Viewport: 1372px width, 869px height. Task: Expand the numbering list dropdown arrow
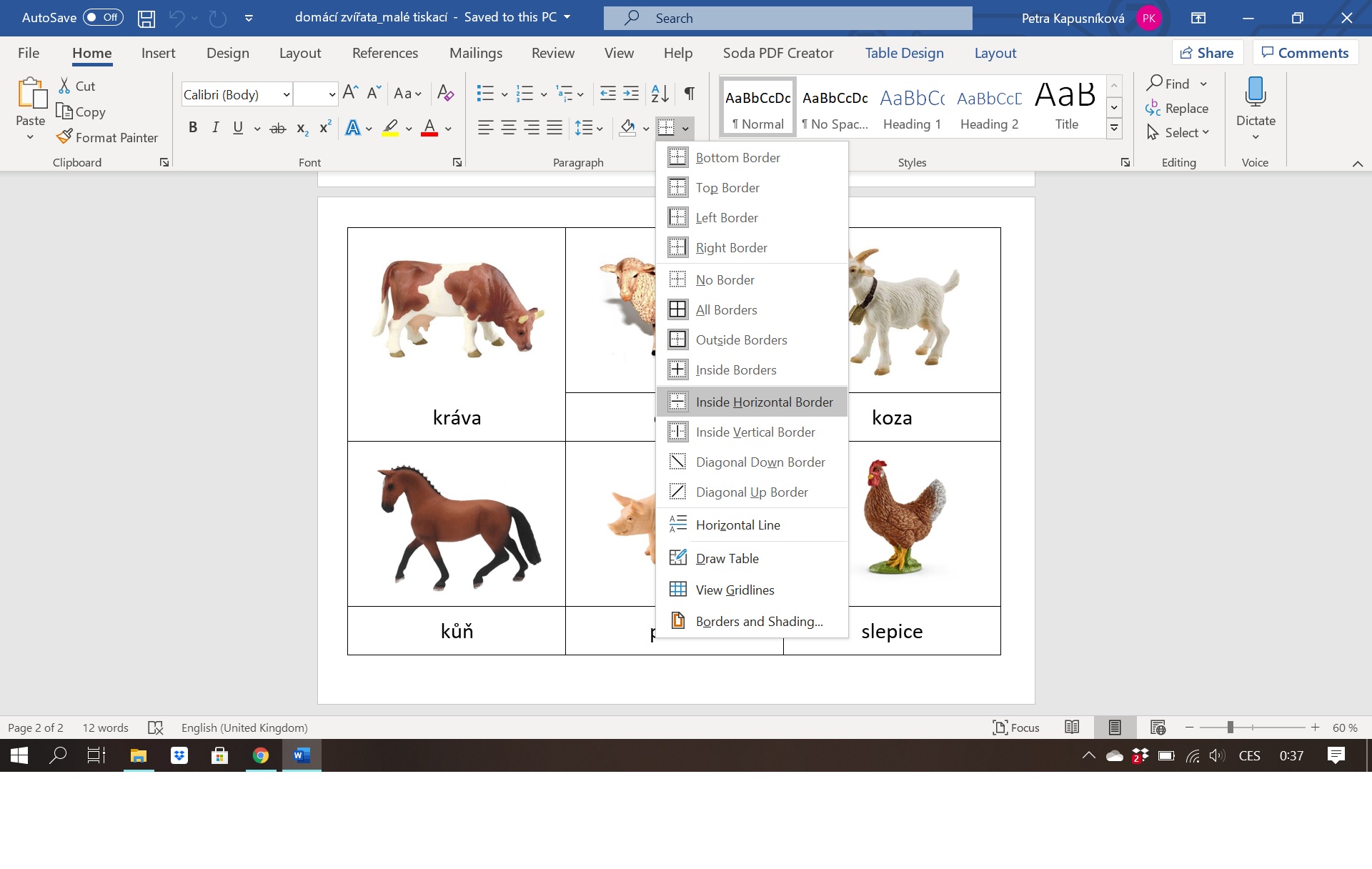pyautogui.click(x=544, y=94)
